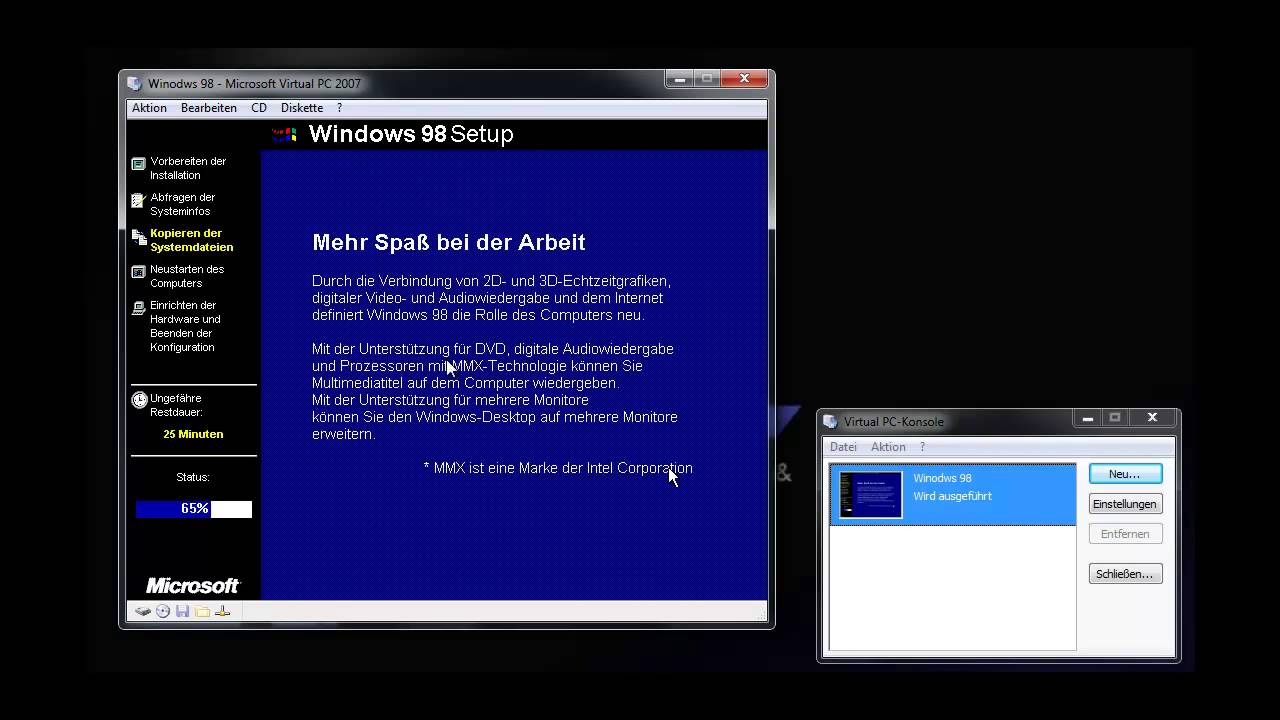
Task: Click the Kopieren der Systemdateien step icon
Action: pos(139,237)
